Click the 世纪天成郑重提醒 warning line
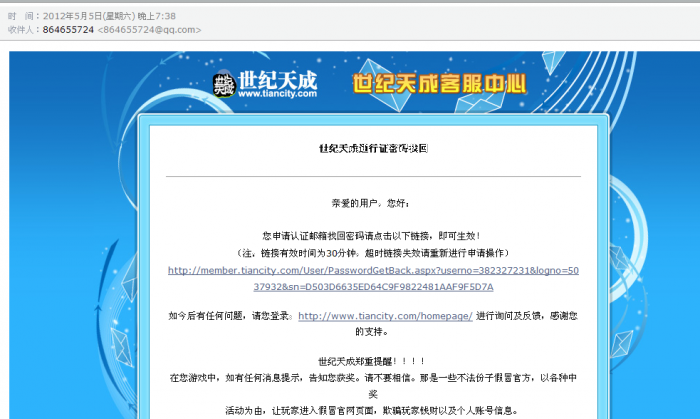This screenshot has height=419, width=700. click(372, 361)
